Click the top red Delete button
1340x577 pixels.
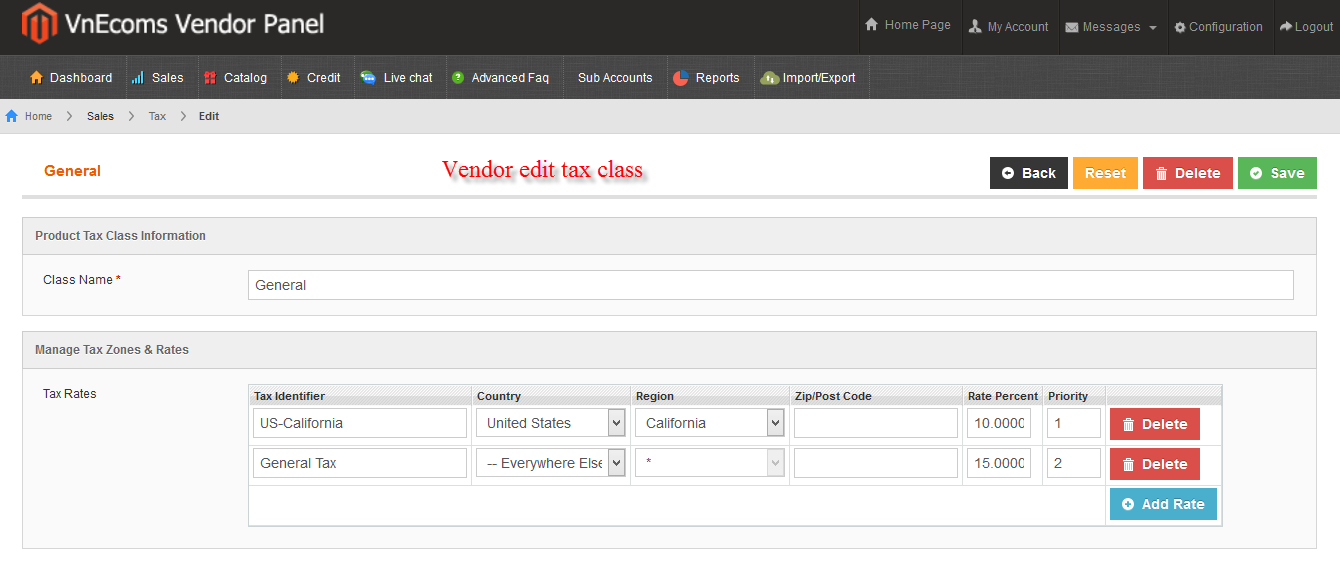(x=1188, y=173)
